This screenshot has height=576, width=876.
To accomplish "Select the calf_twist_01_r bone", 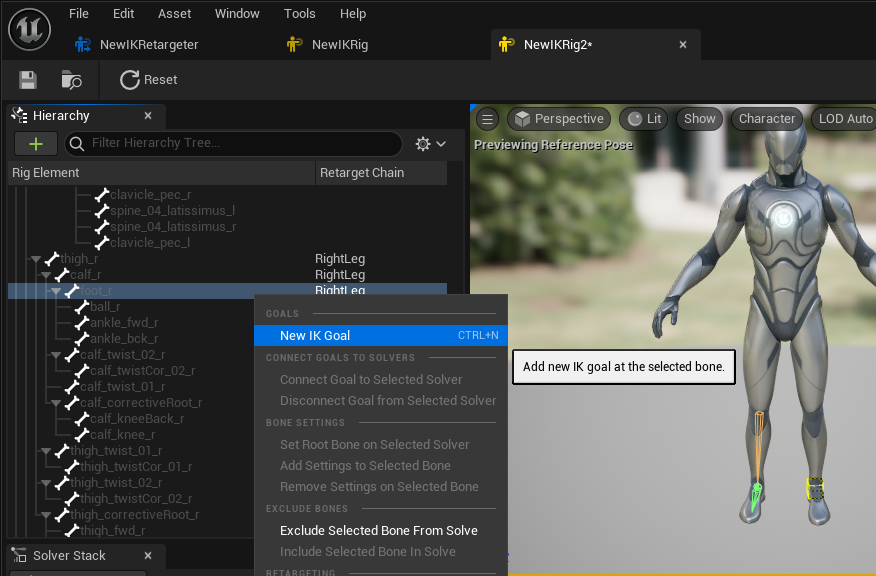I will 122,387.
